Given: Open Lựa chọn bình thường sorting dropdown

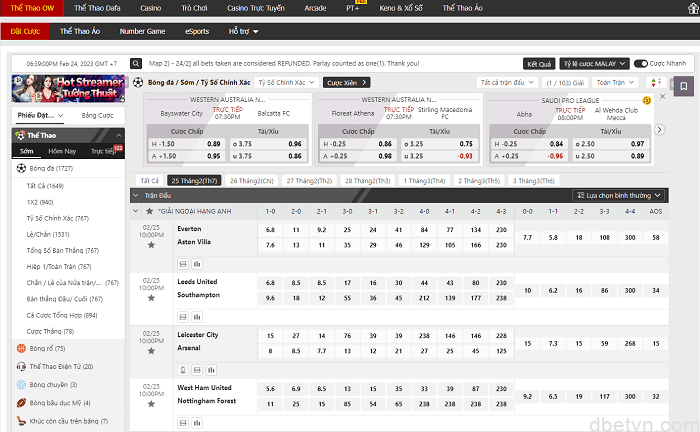Looking at the screenshot, I should (618, 195).
